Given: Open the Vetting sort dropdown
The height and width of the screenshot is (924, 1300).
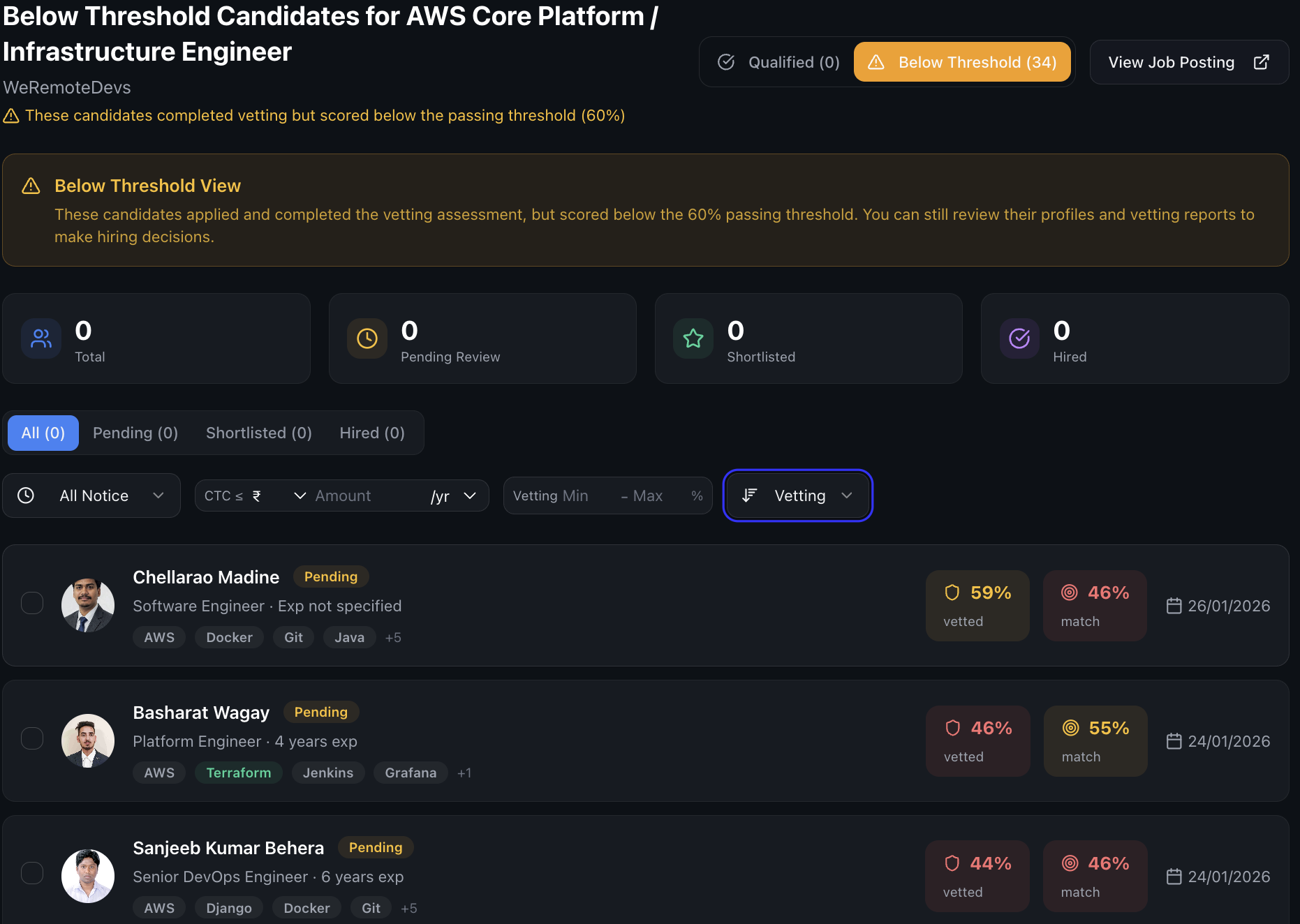Looking at the screenshot, I should point(797,495).
